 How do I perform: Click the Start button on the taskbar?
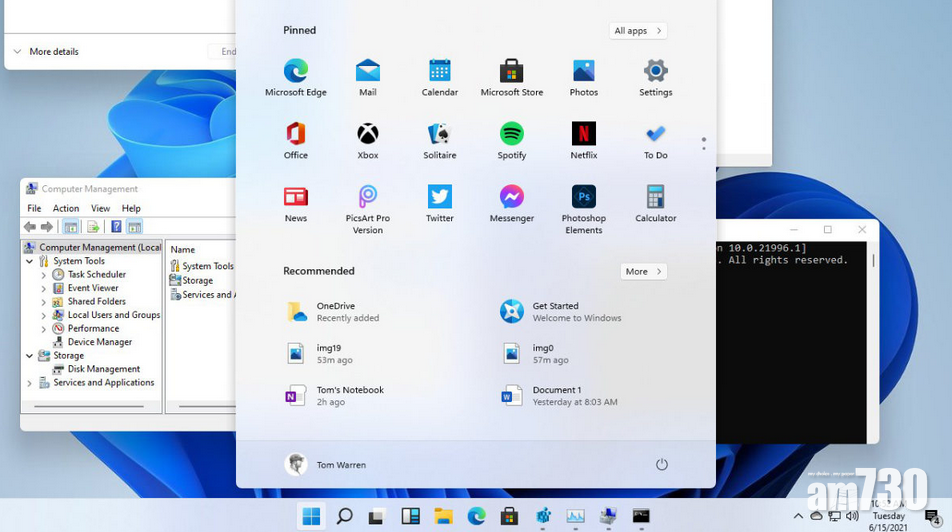(x=311, y=516)
